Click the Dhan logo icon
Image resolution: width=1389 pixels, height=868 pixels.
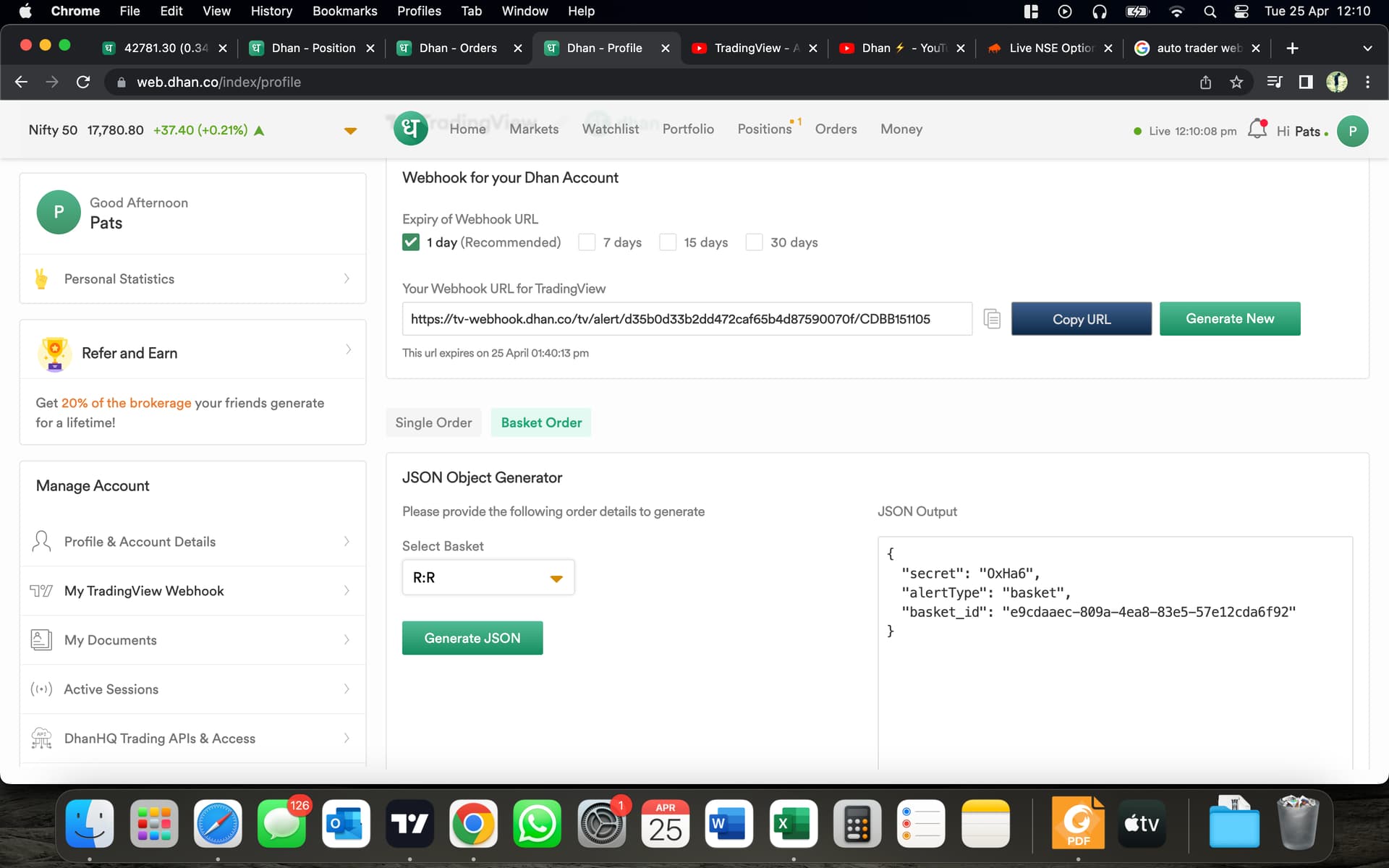[410, 129]
